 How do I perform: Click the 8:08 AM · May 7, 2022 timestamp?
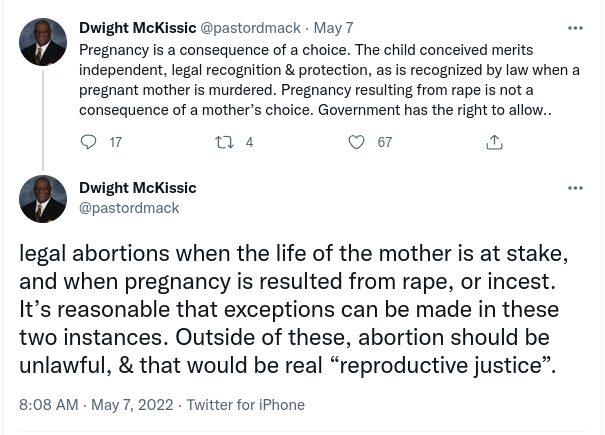(x=94, y=405)
